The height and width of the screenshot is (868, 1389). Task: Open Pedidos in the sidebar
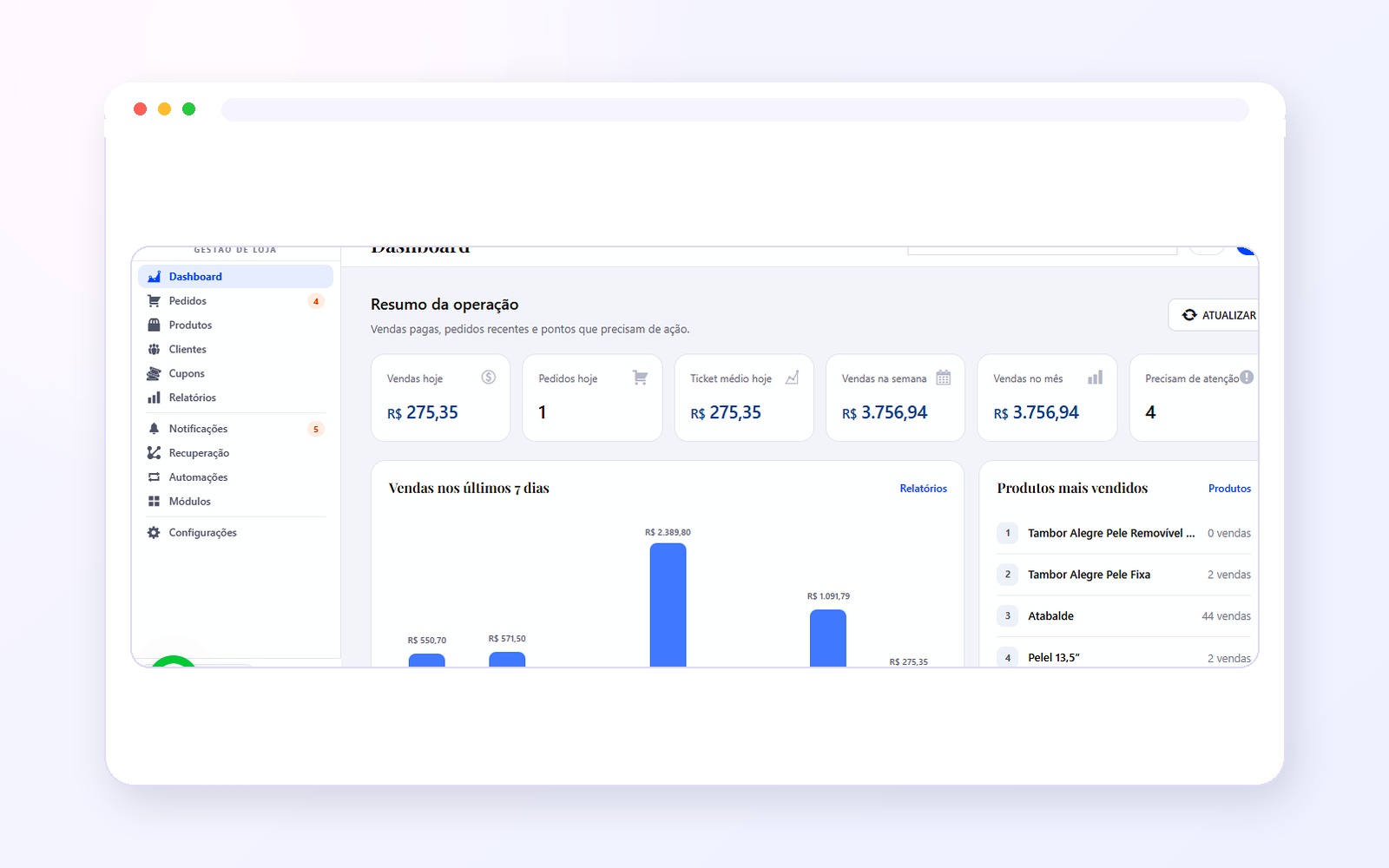click(x=235, y=300)
